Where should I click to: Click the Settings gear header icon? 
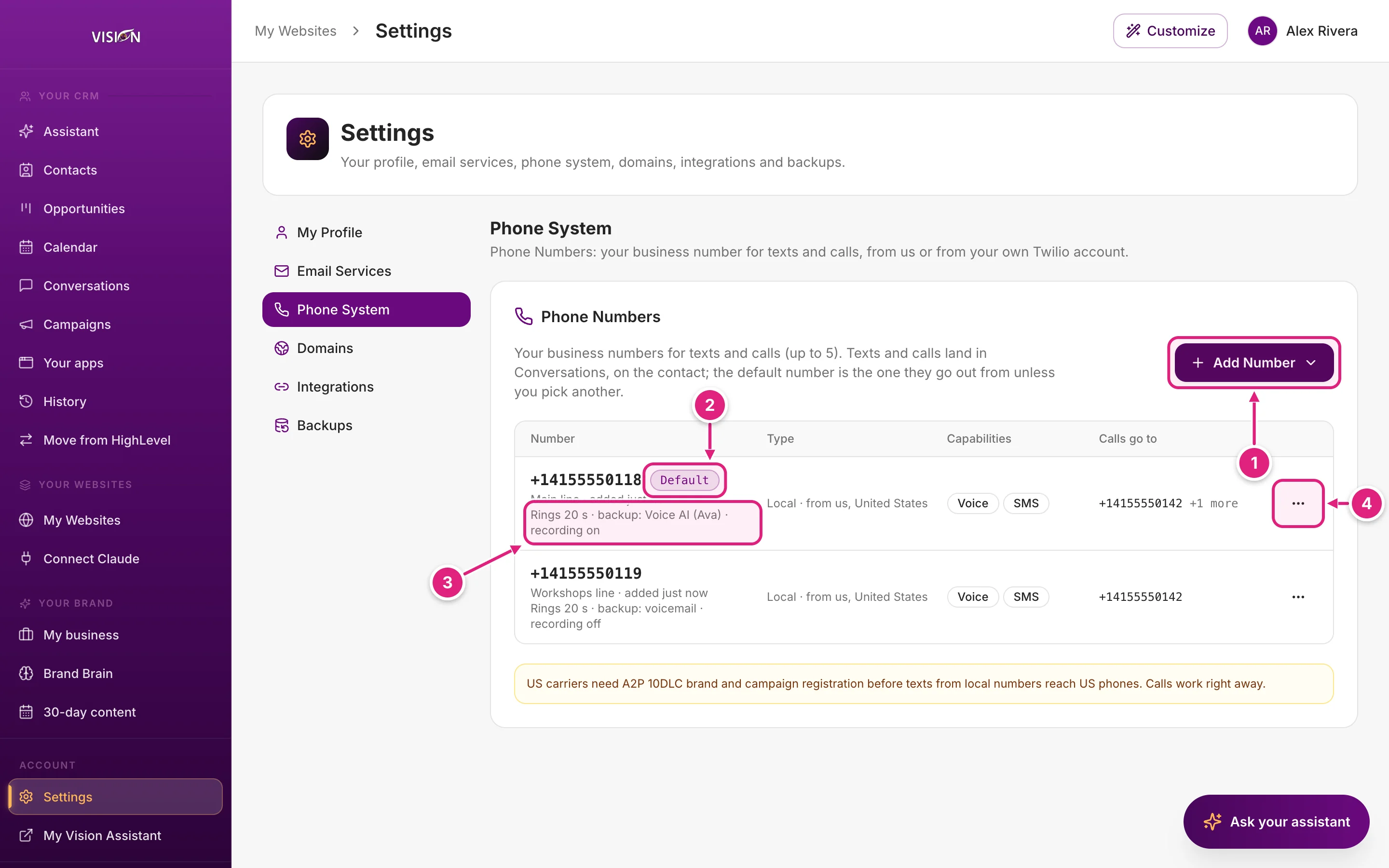308,139
